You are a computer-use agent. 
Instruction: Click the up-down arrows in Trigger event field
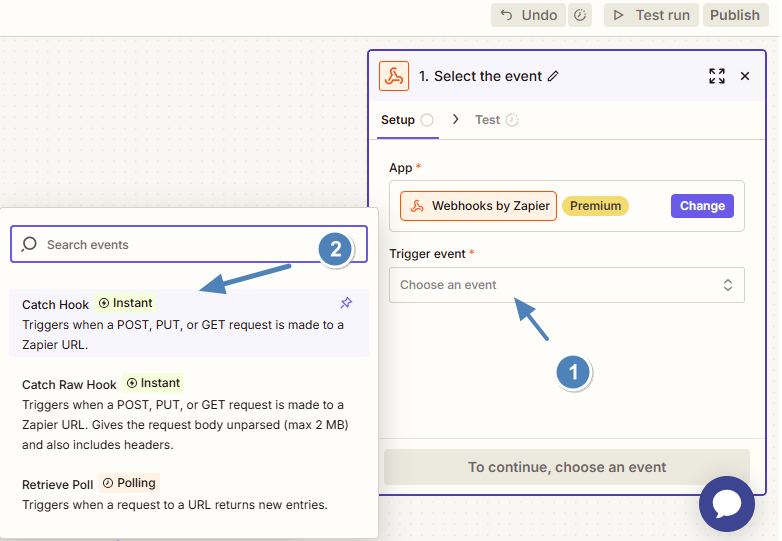pos(728,285)
